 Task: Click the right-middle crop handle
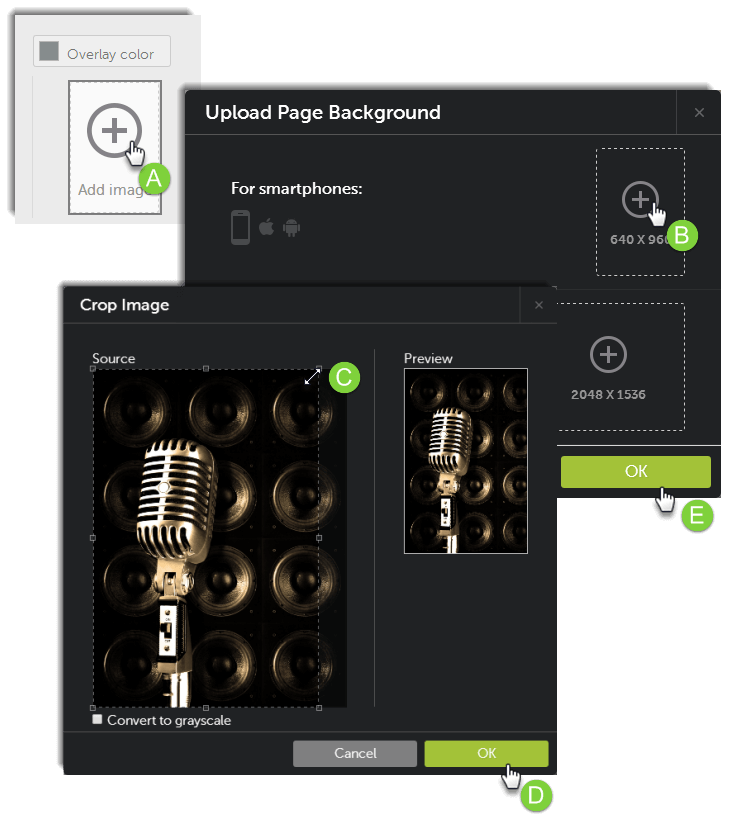click(x=319, y=538)
